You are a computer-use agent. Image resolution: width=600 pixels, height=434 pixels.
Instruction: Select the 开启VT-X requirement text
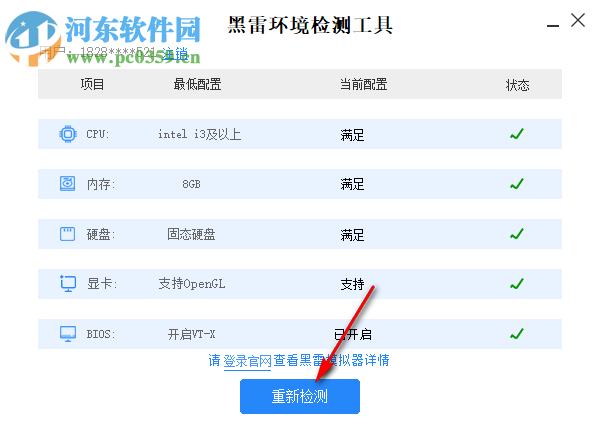coord(191,334)
